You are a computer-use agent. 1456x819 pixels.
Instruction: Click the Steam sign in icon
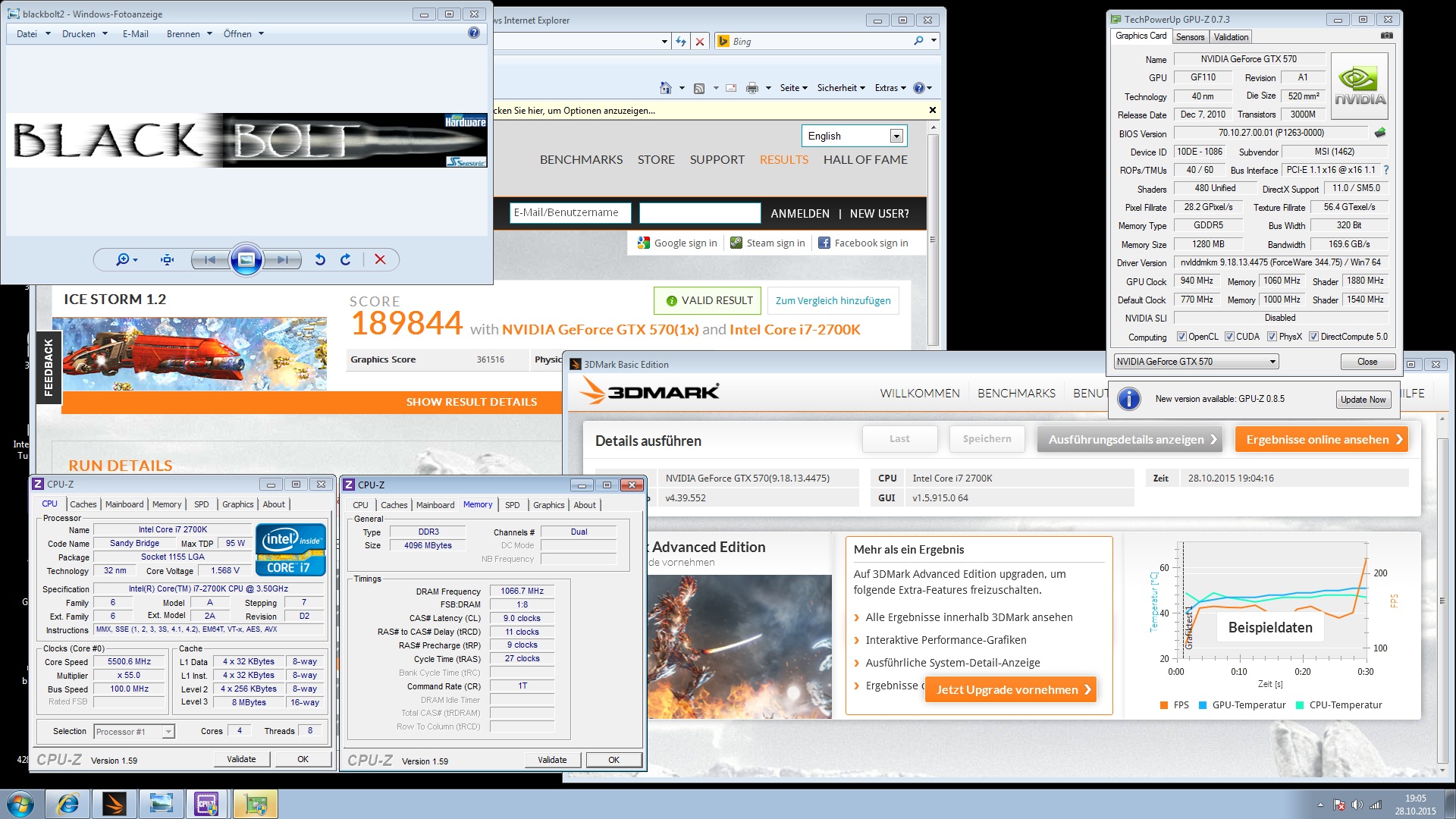(736, 243)
